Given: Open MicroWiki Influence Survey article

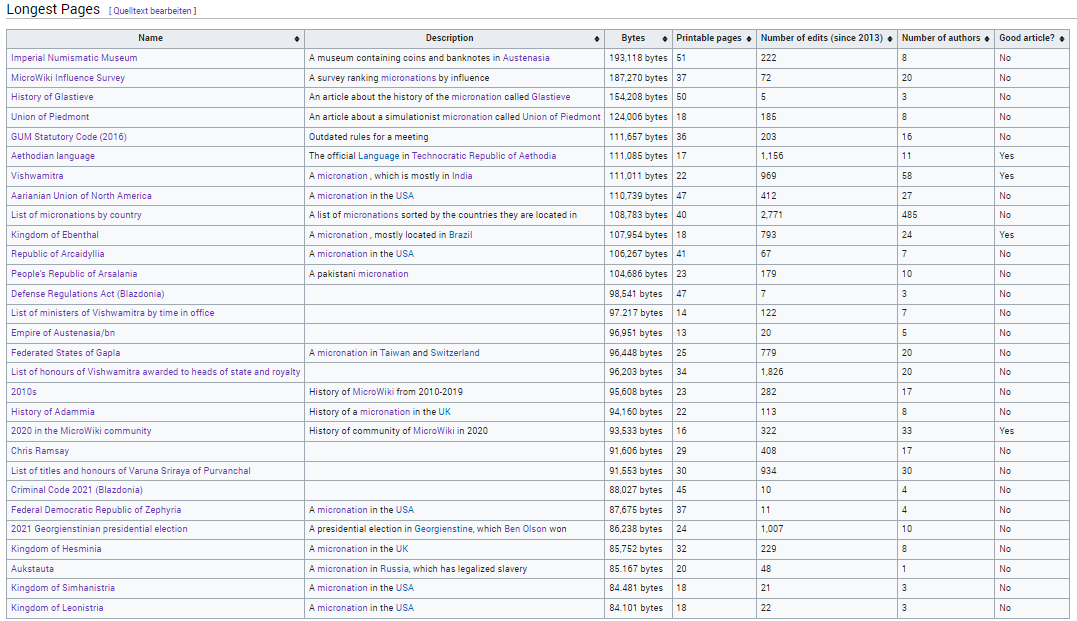Looking at the screenshot, I should tap(68, 78).
